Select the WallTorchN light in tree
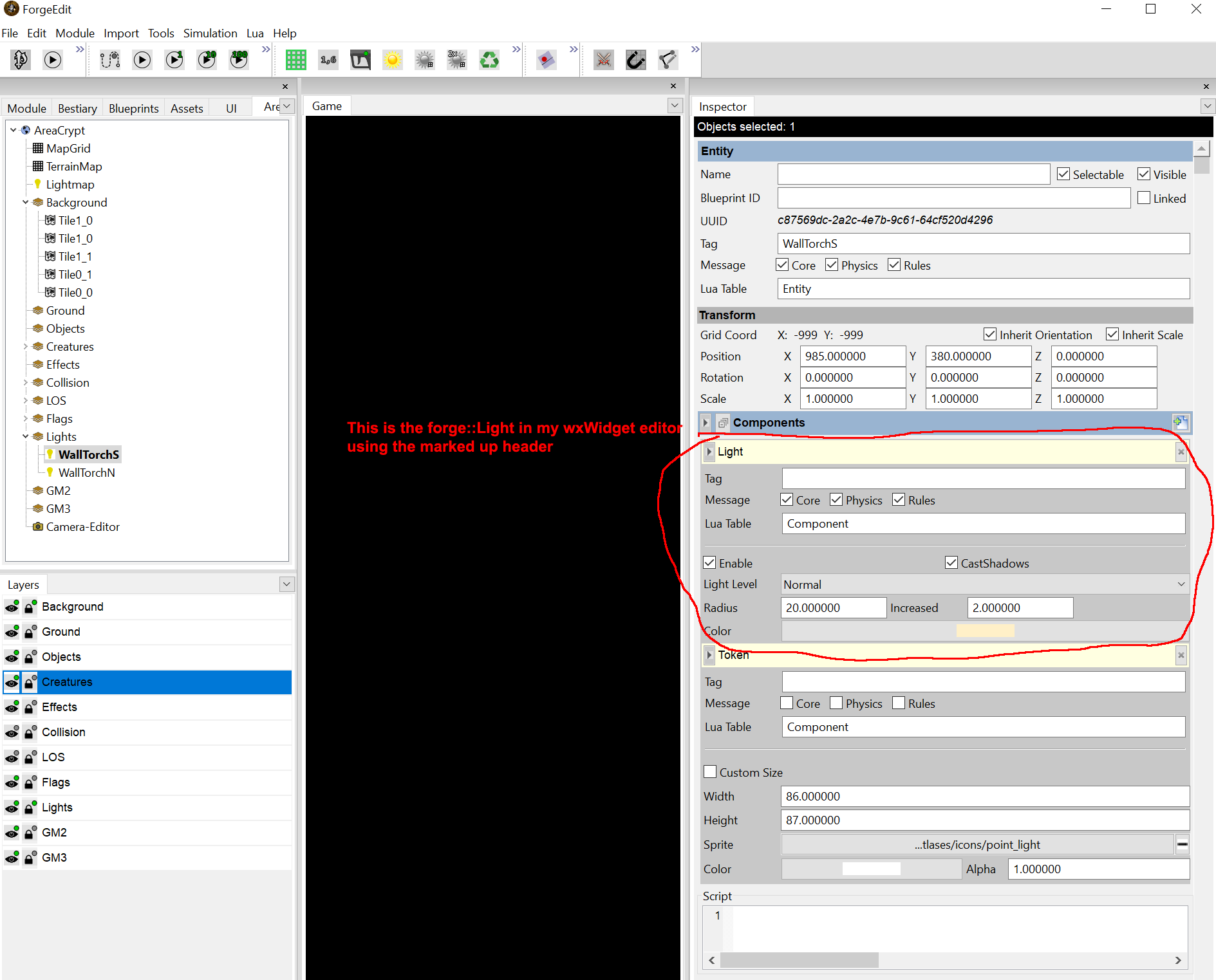Viewport: 1216px width, 980px height. click(x=87, y=472)
